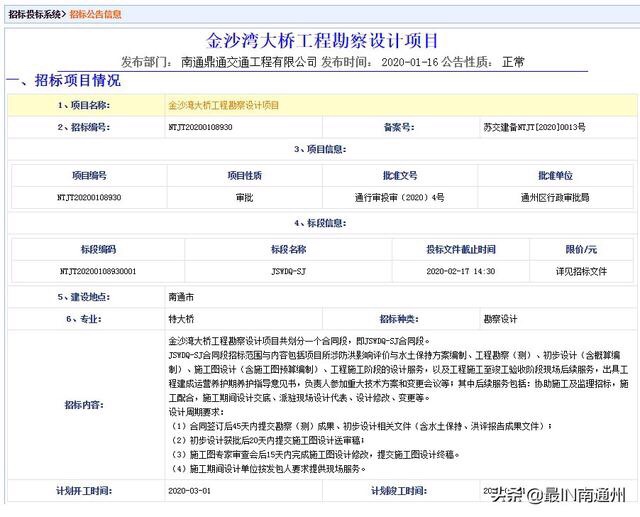Click the bid deadline 2020-02-17 14:30
This screenshot has height=517, width=640.
461,270
